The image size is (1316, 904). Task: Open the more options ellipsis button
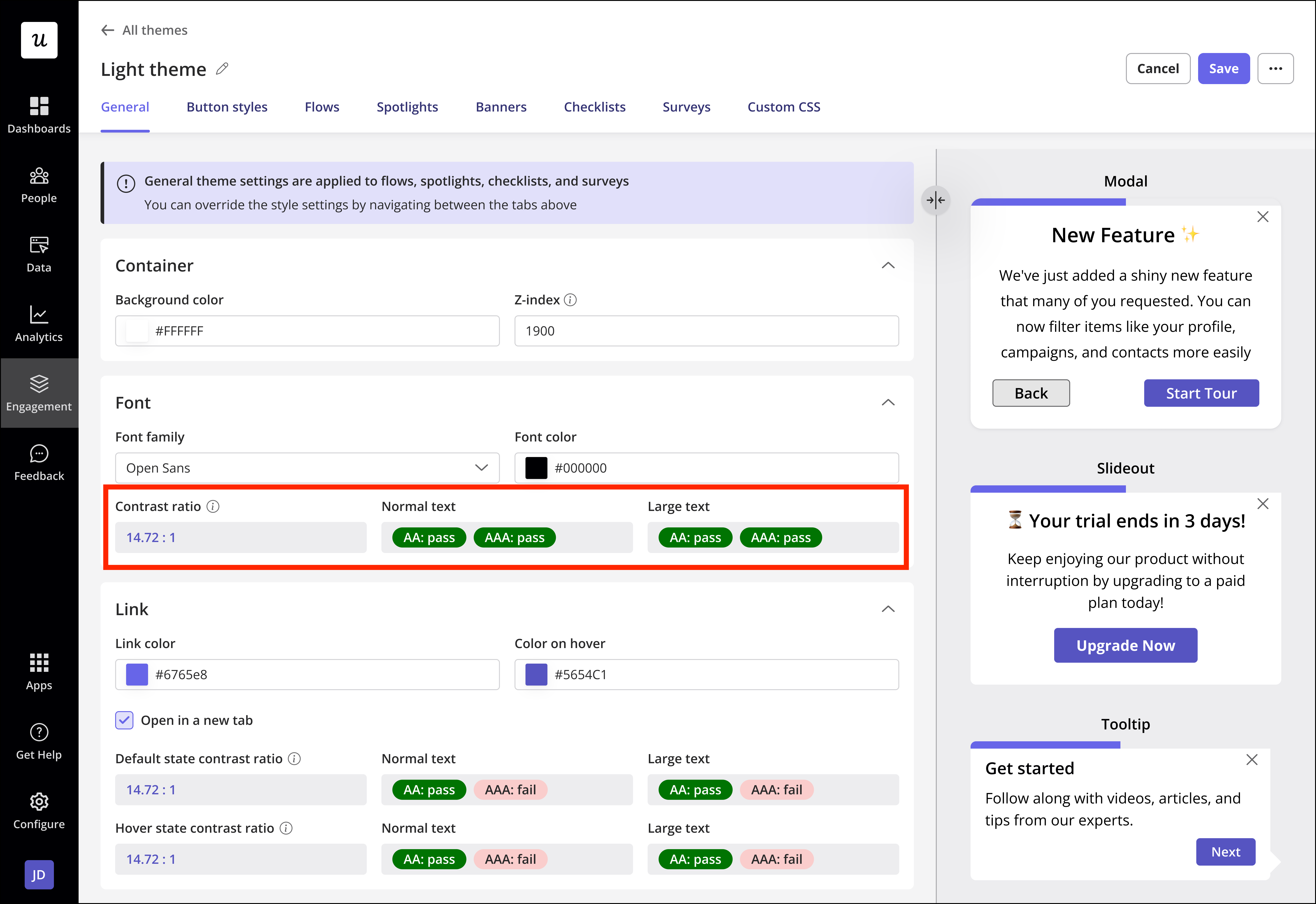pos(1275,69)
